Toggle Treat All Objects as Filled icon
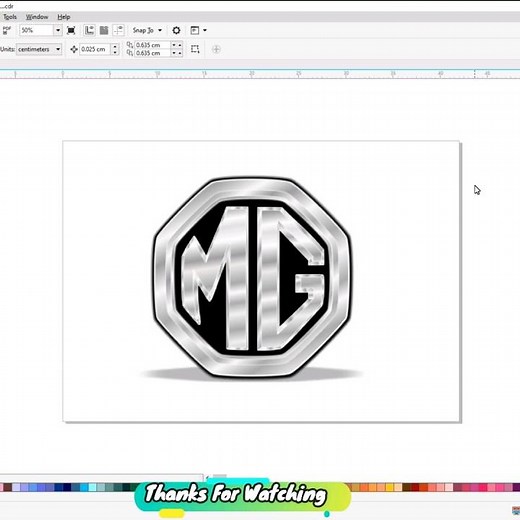520x520 pixels. click(195, 49)
